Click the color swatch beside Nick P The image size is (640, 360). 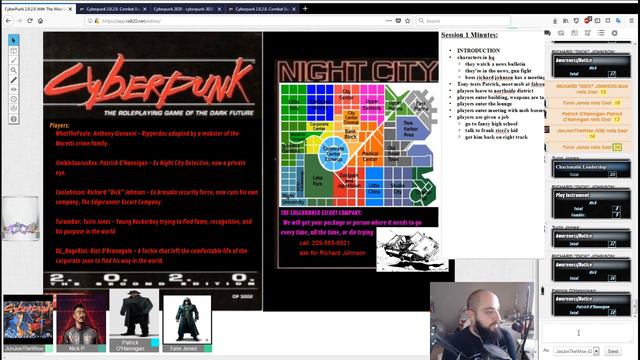tap(102, 349)
